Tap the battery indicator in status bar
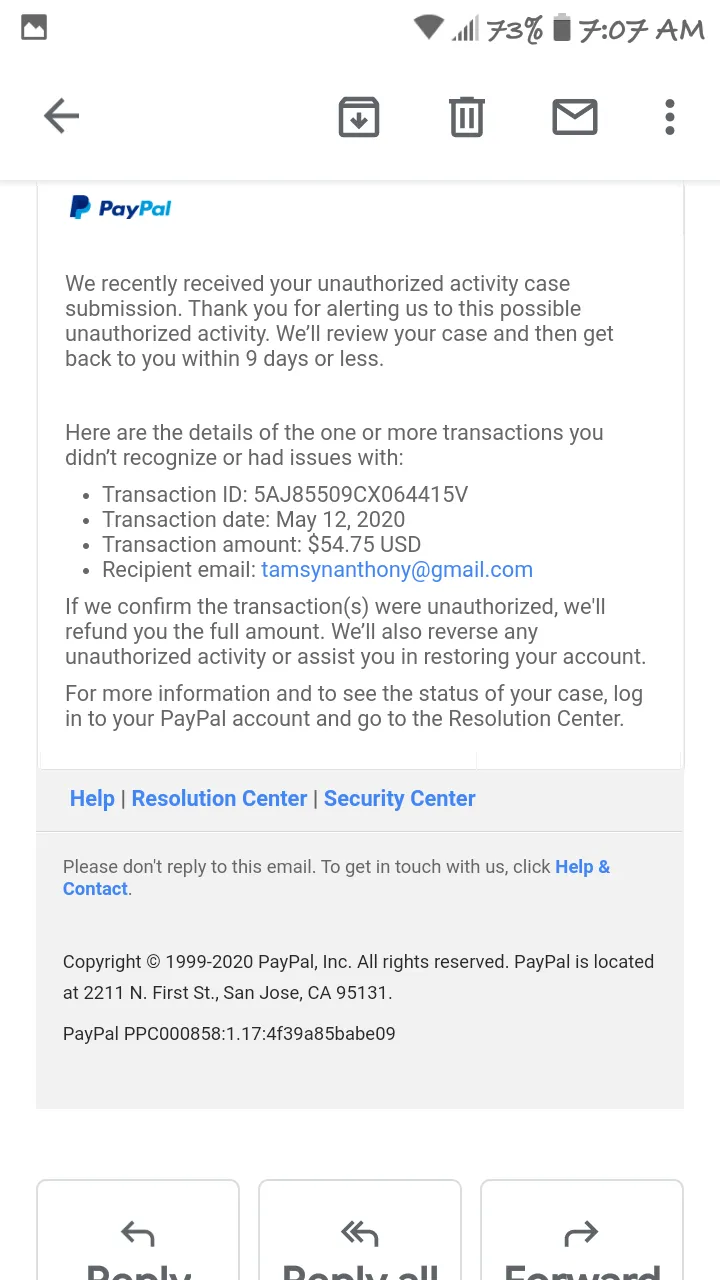Viewport: 720px width, 1280px height. coord(562,28)
